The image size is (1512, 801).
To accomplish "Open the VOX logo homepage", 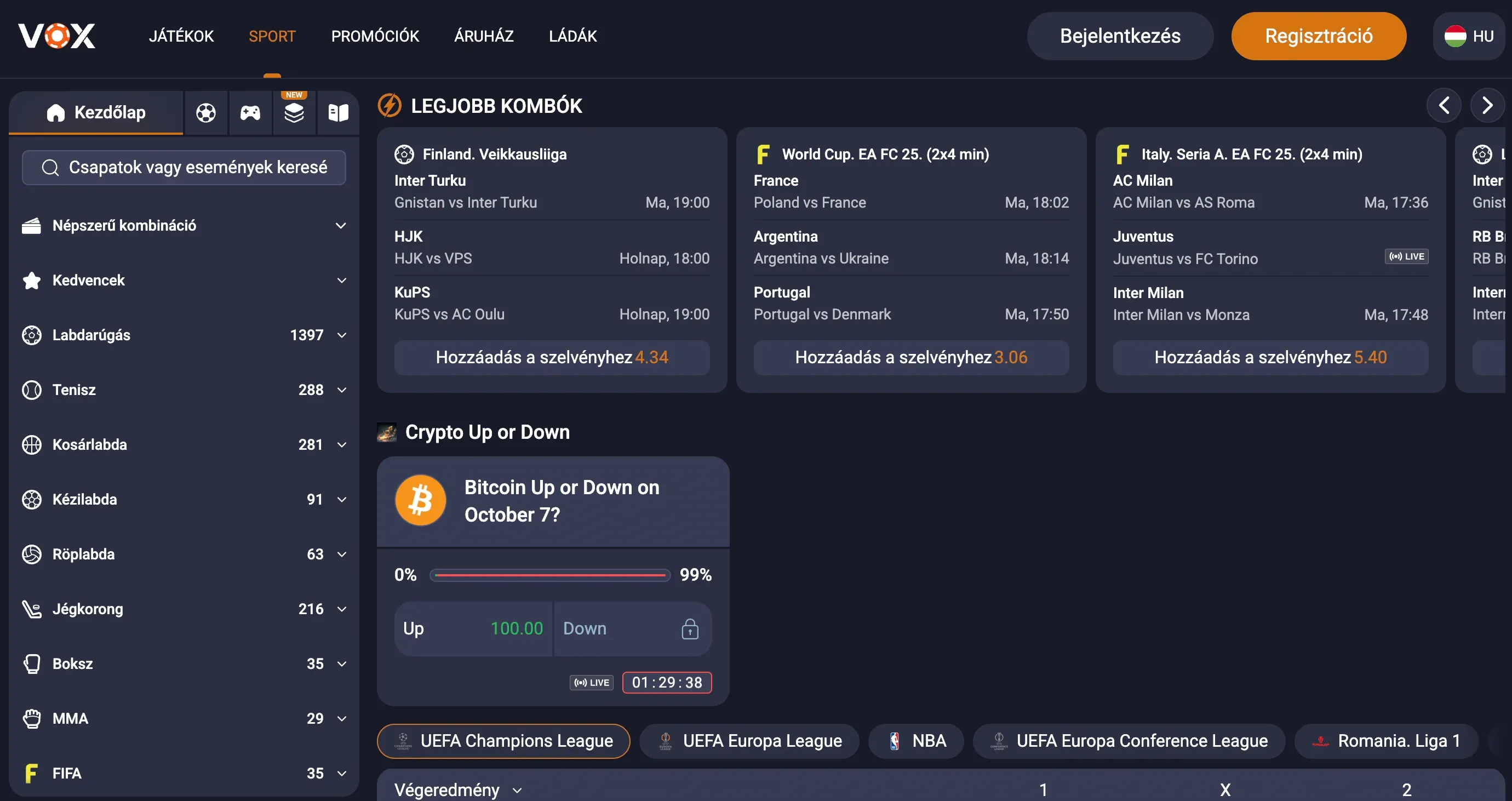I will [x=56, y=36].
